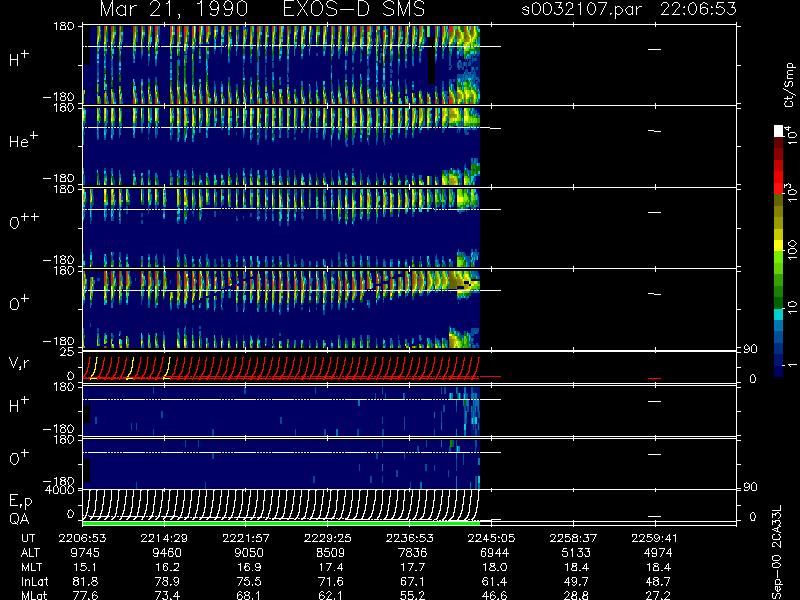Click the vertical 'Sep-00 2CA33L' stamp
800x600 pixels.
pos(777,553)
